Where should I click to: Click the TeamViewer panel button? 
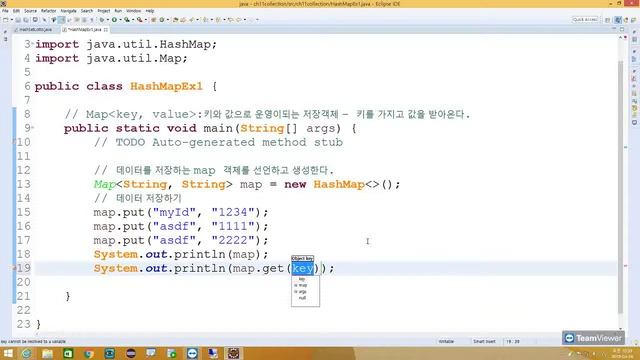click(x=593, y=338)
